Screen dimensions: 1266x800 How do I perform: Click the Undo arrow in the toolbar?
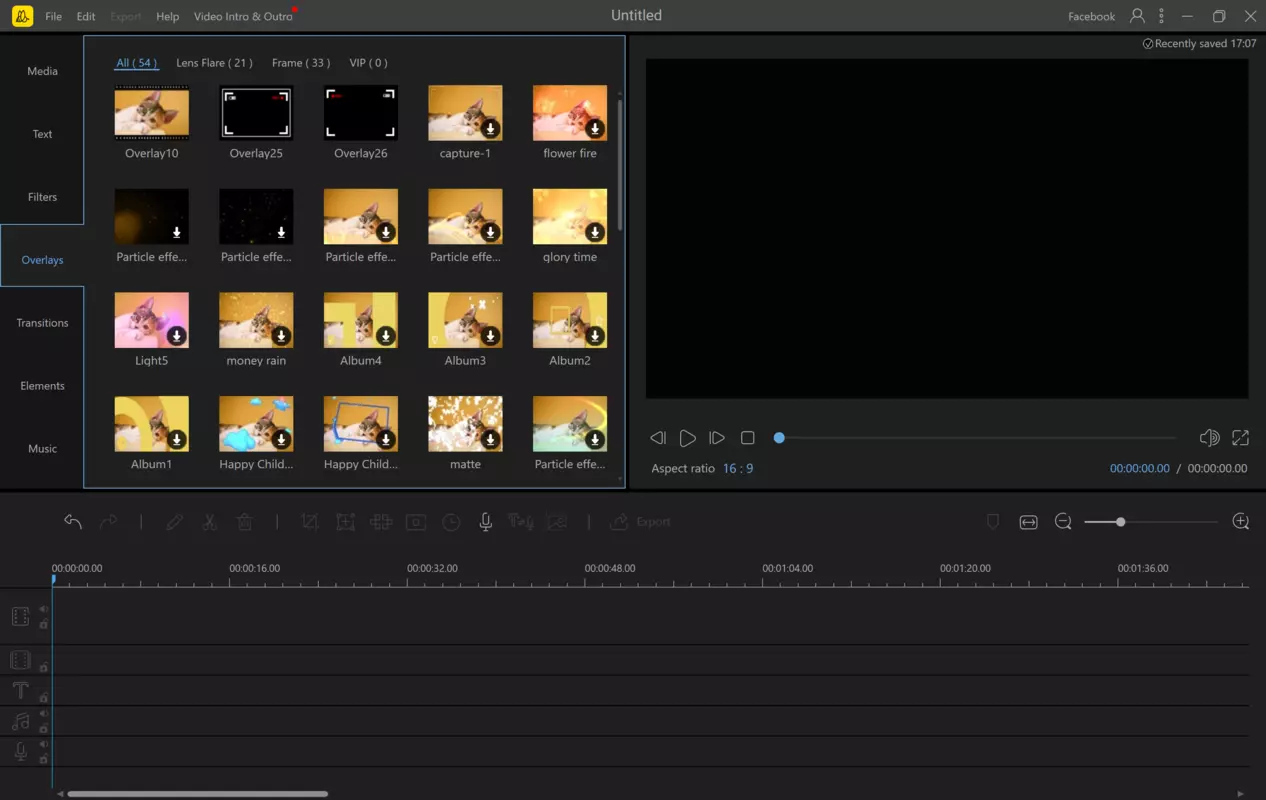tap(73, 521)
